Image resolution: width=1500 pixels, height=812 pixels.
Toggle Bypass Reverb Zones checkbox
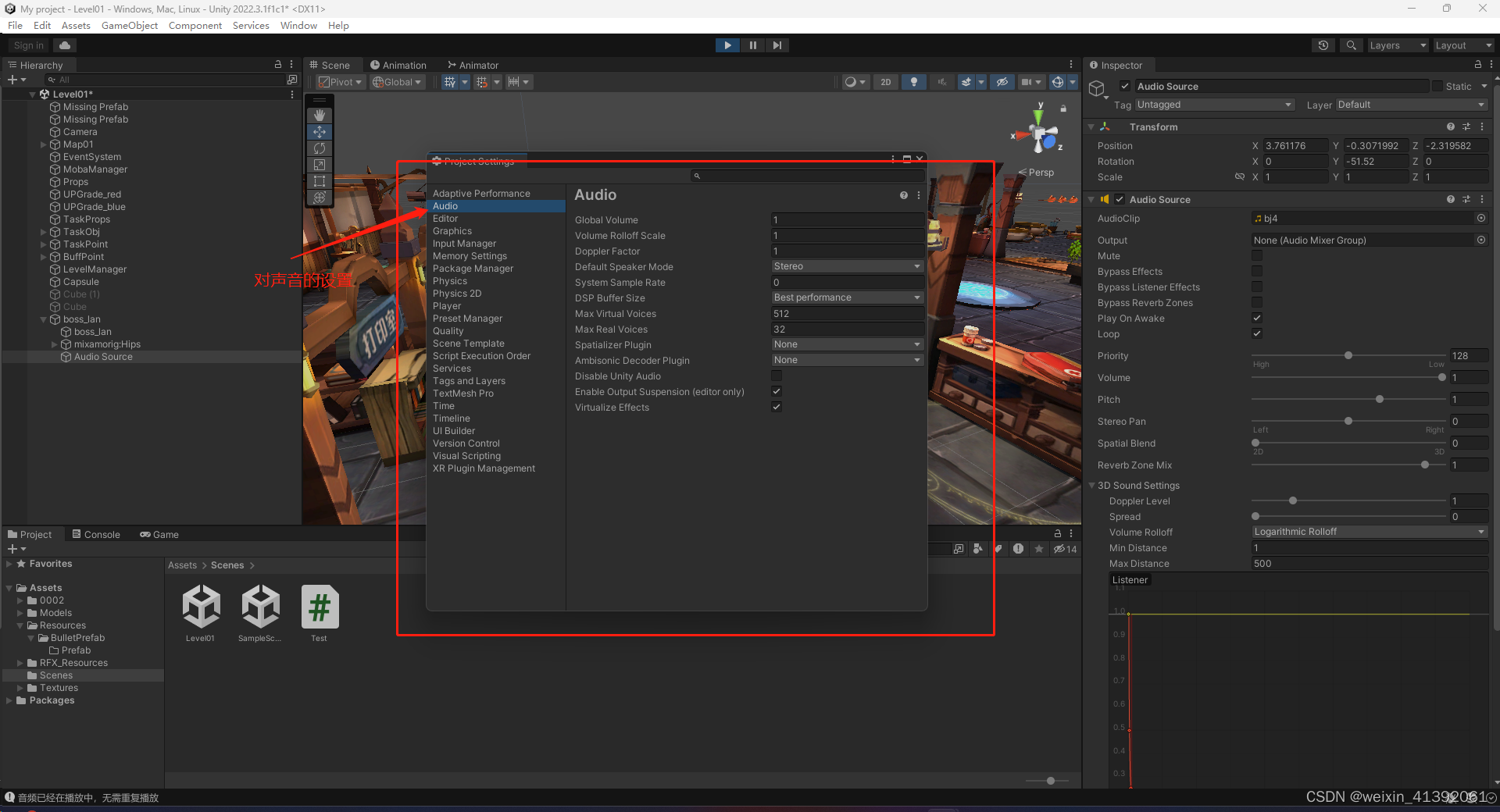pos(1257,302)
